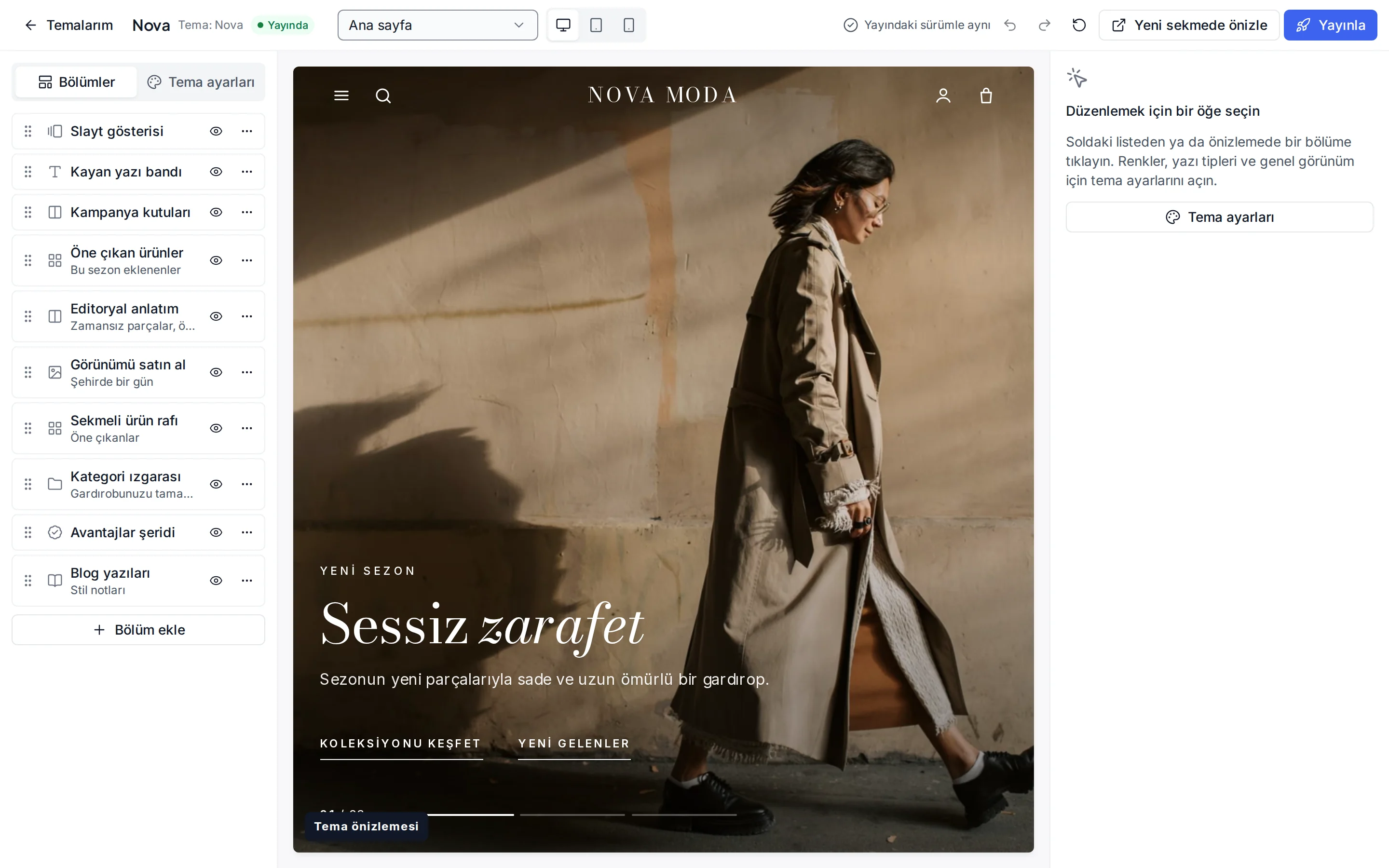The image size is (1389, 868).
Task: Open shopping bag icon in preview
Action: (986, 95)
